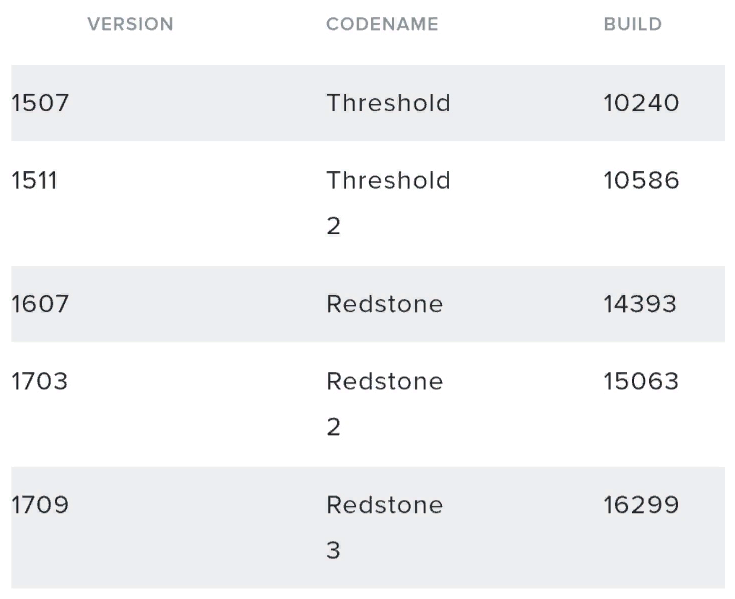Viewport: 735px width, 599px height.
Task: Click the CODENAME column header
Action: (x=382, y=25)
